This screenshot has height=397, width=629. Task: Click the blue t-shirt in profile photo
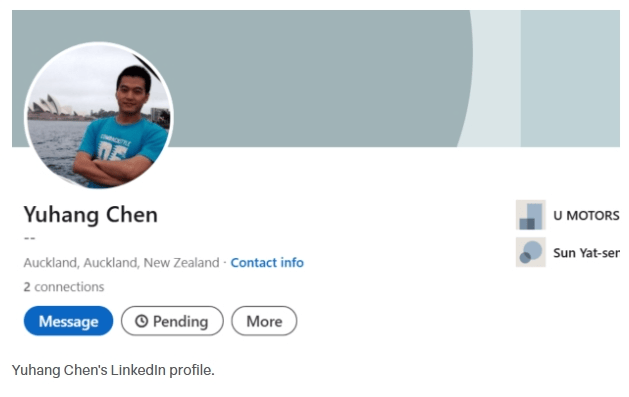(x=120, y=142)
